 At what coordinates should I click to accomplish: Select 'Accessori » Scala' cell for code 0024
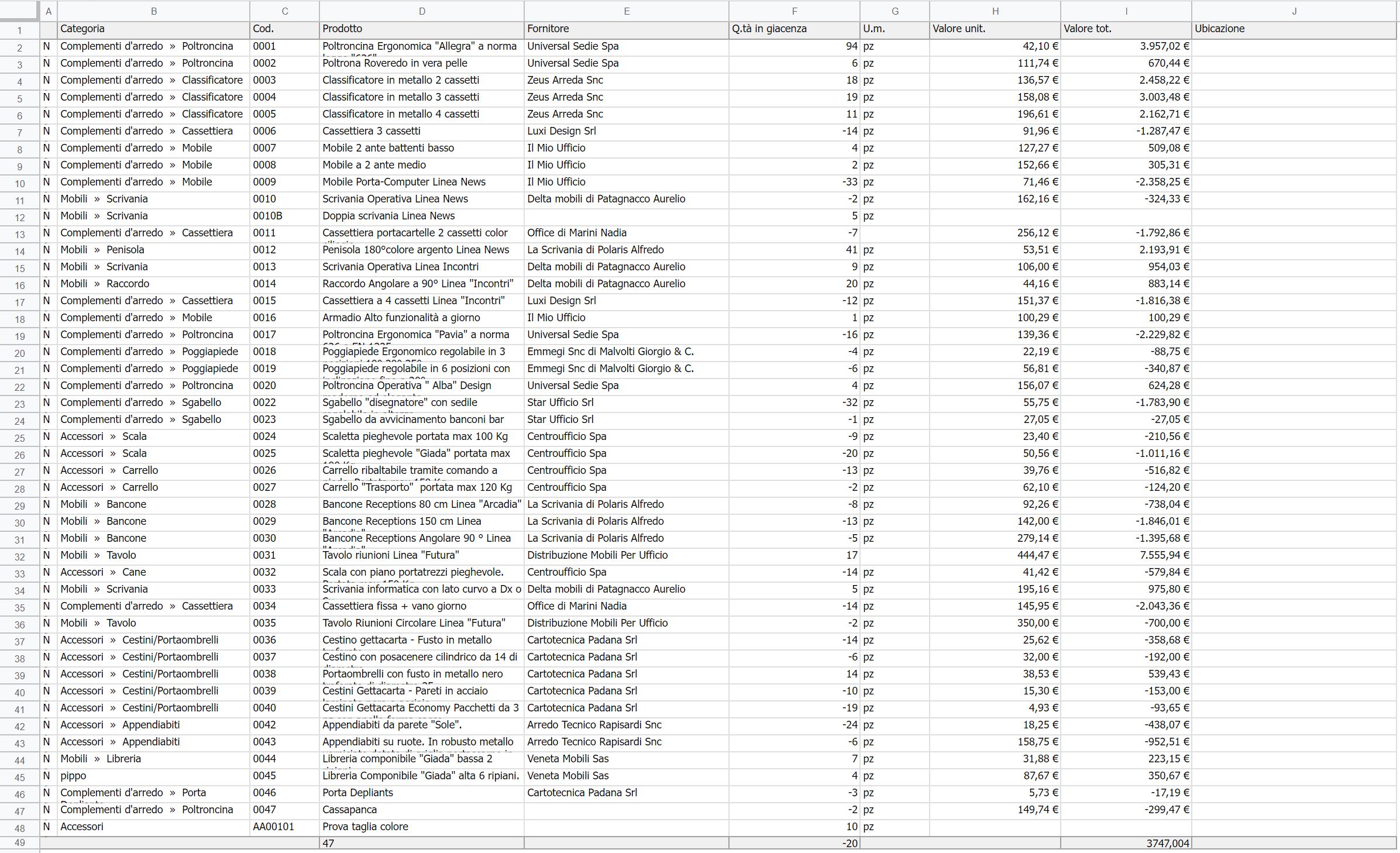[153, 437]
